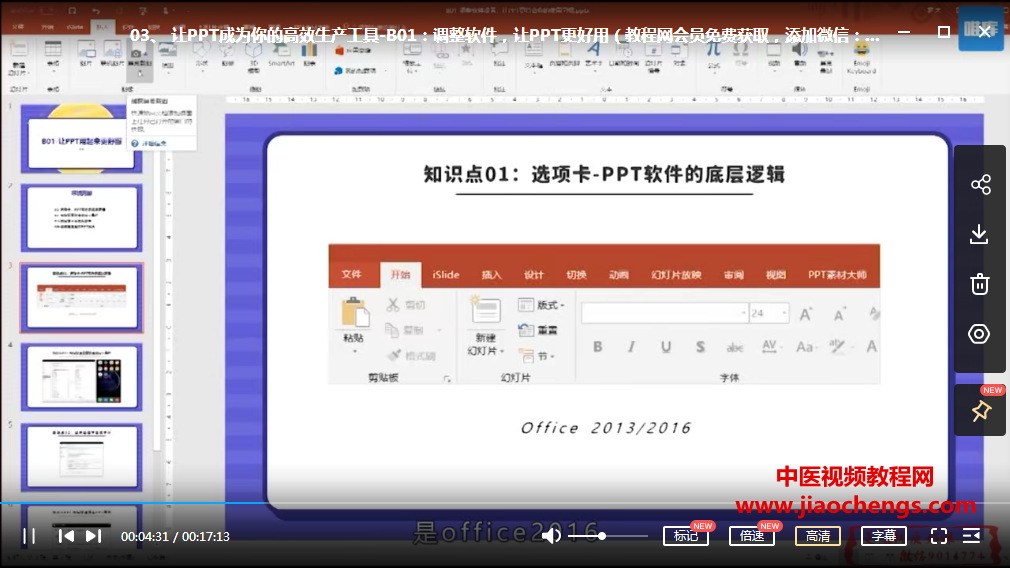Open the 标记 marker button

click(685, 536)
